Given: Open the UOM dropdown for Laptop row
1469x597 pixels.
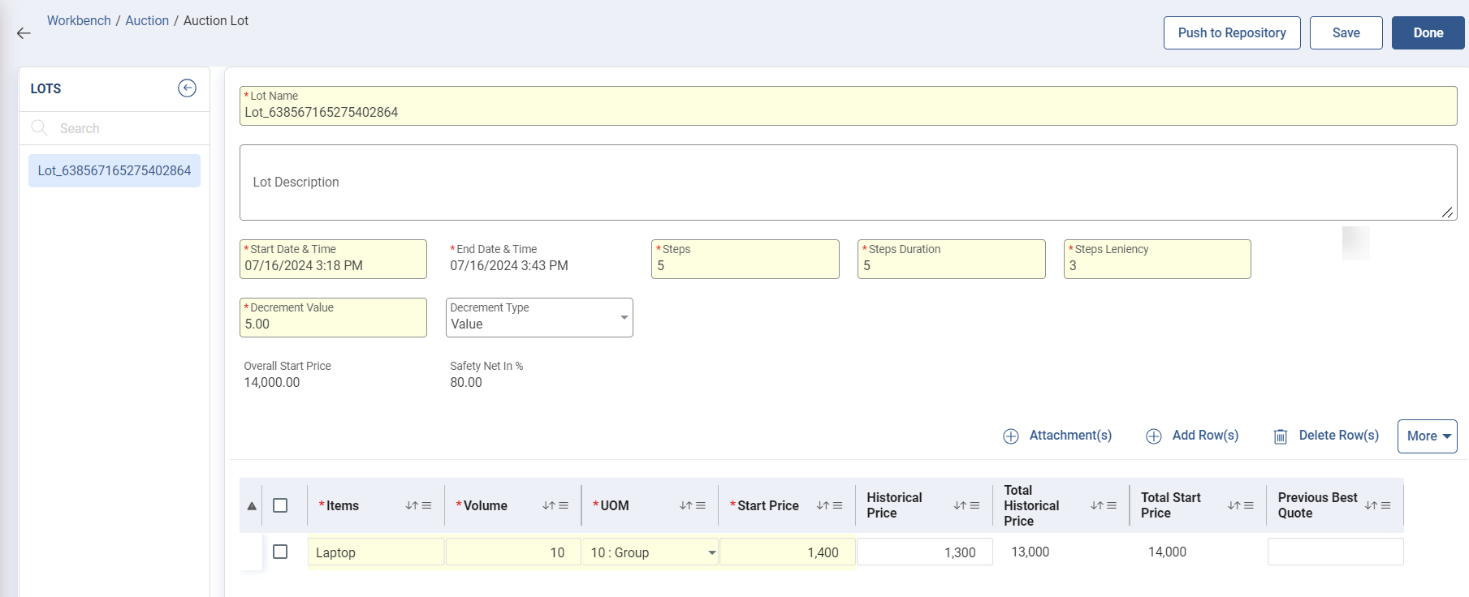Looking at the screenshot, I should [x=711, y=553].
